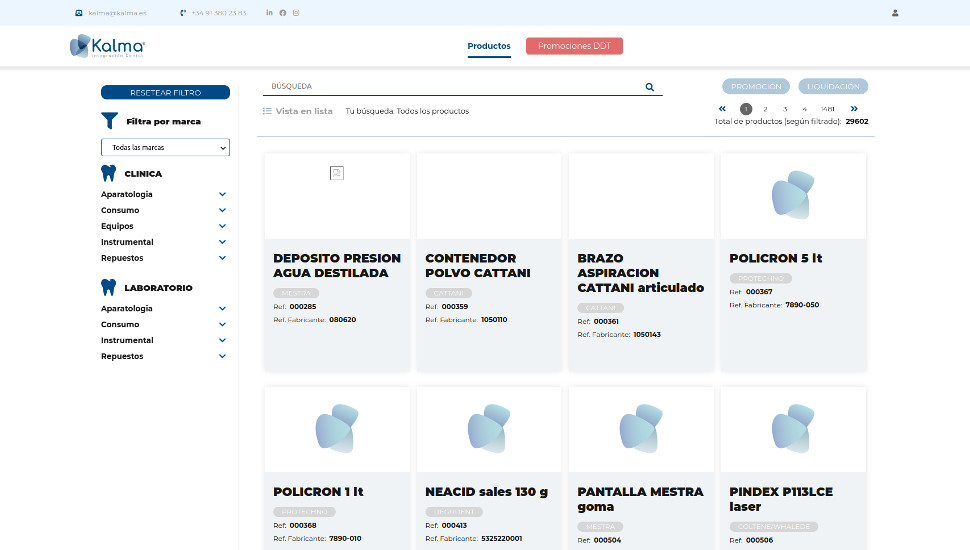Expand Clinica Instrumental category
970x550 pixels.
click(x=164, y=242)
